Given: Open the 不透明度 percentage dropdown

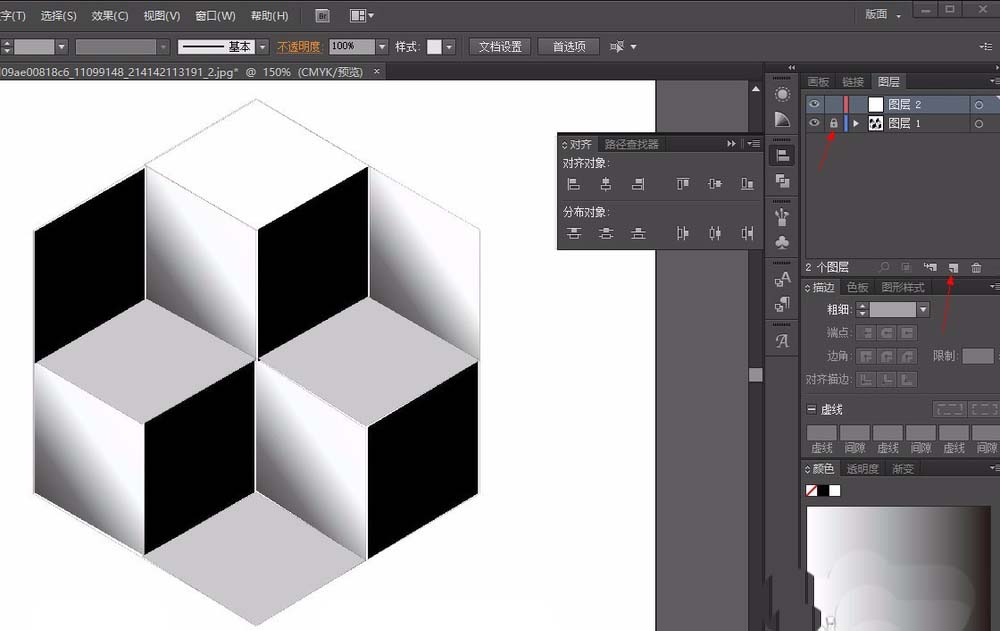Looking at the screenshot, I should [382, 47].
